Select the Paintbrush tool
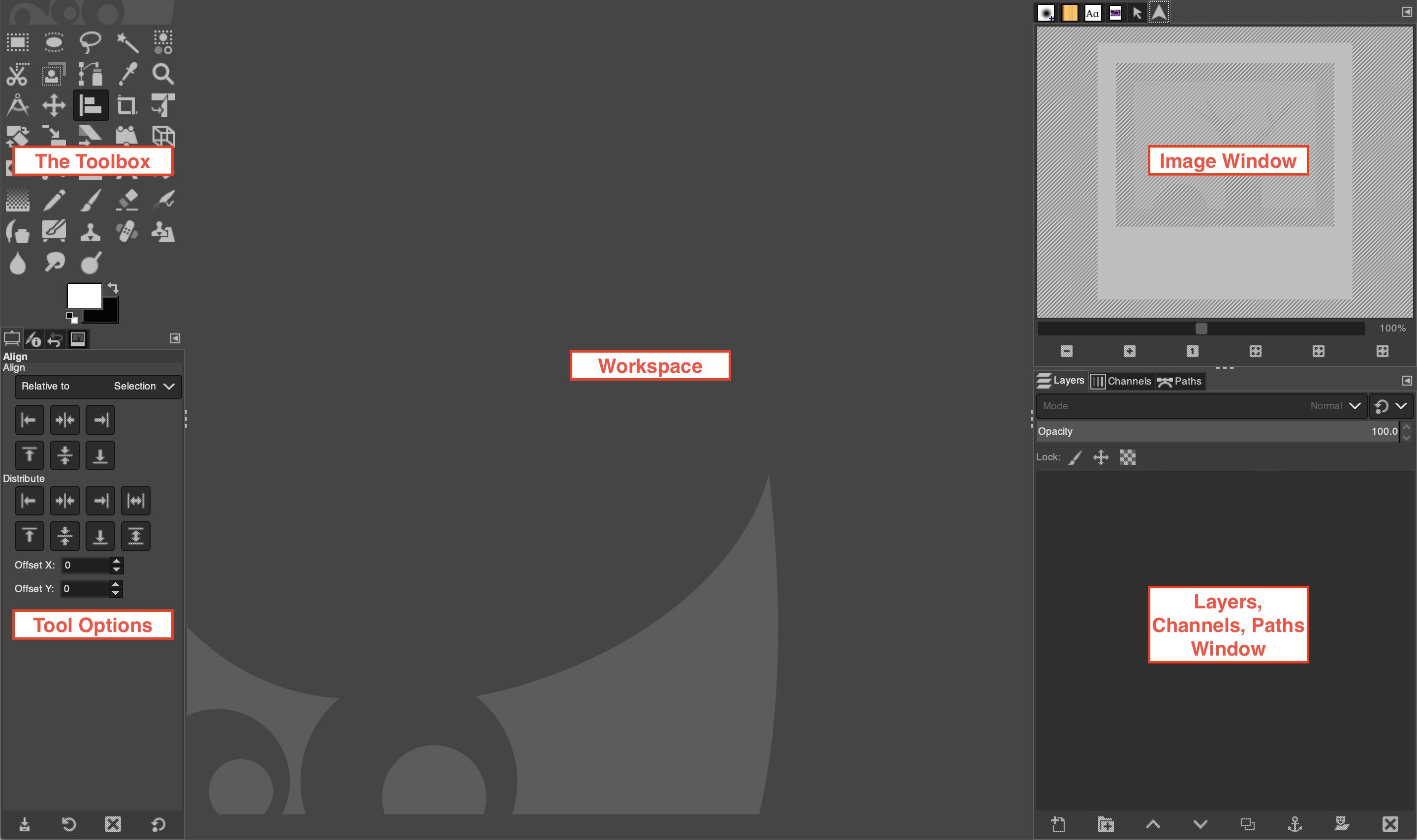 [90, 200]
